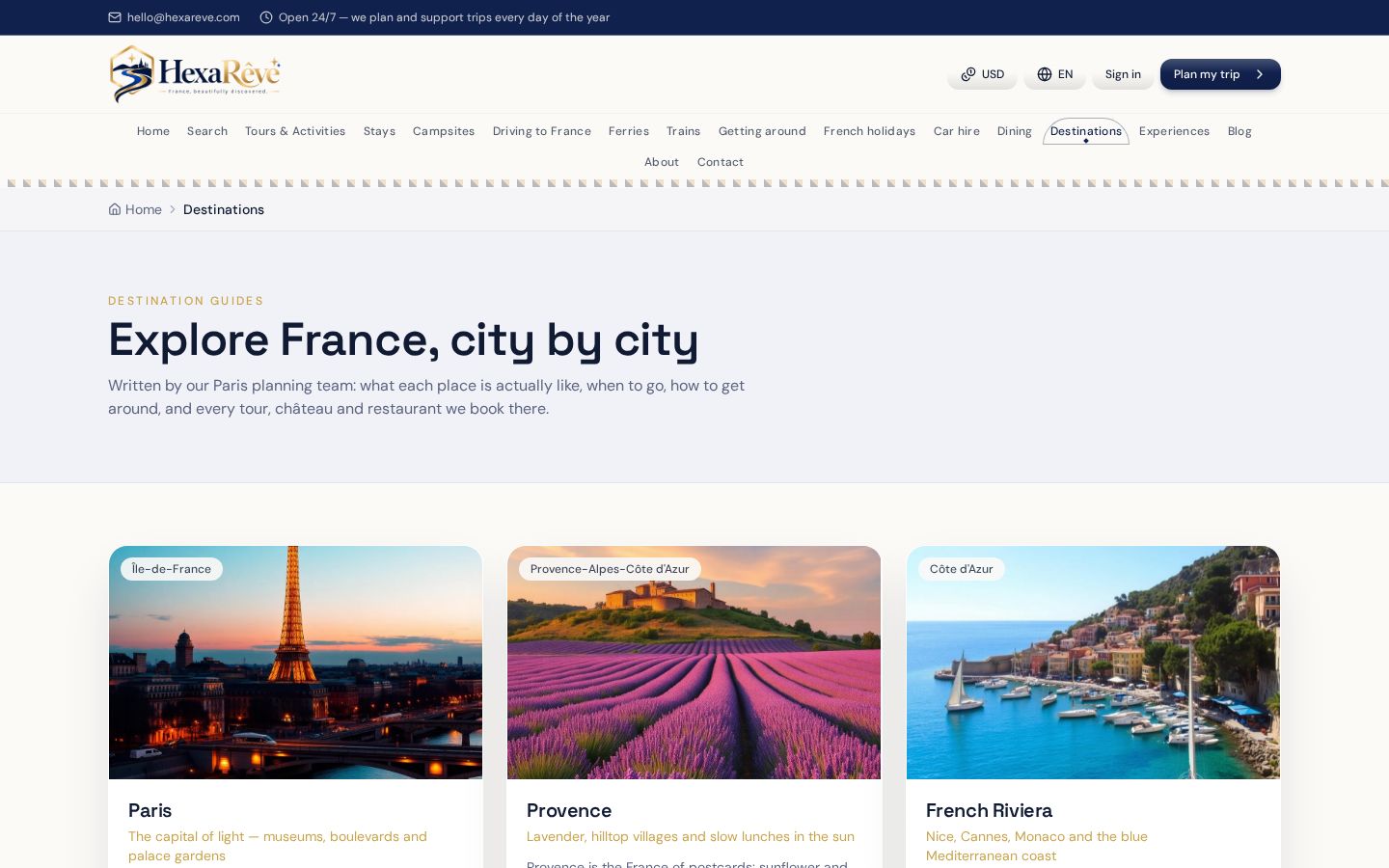Open the USD currency selector
The image size is (1389, 868).
click(982, 74)
